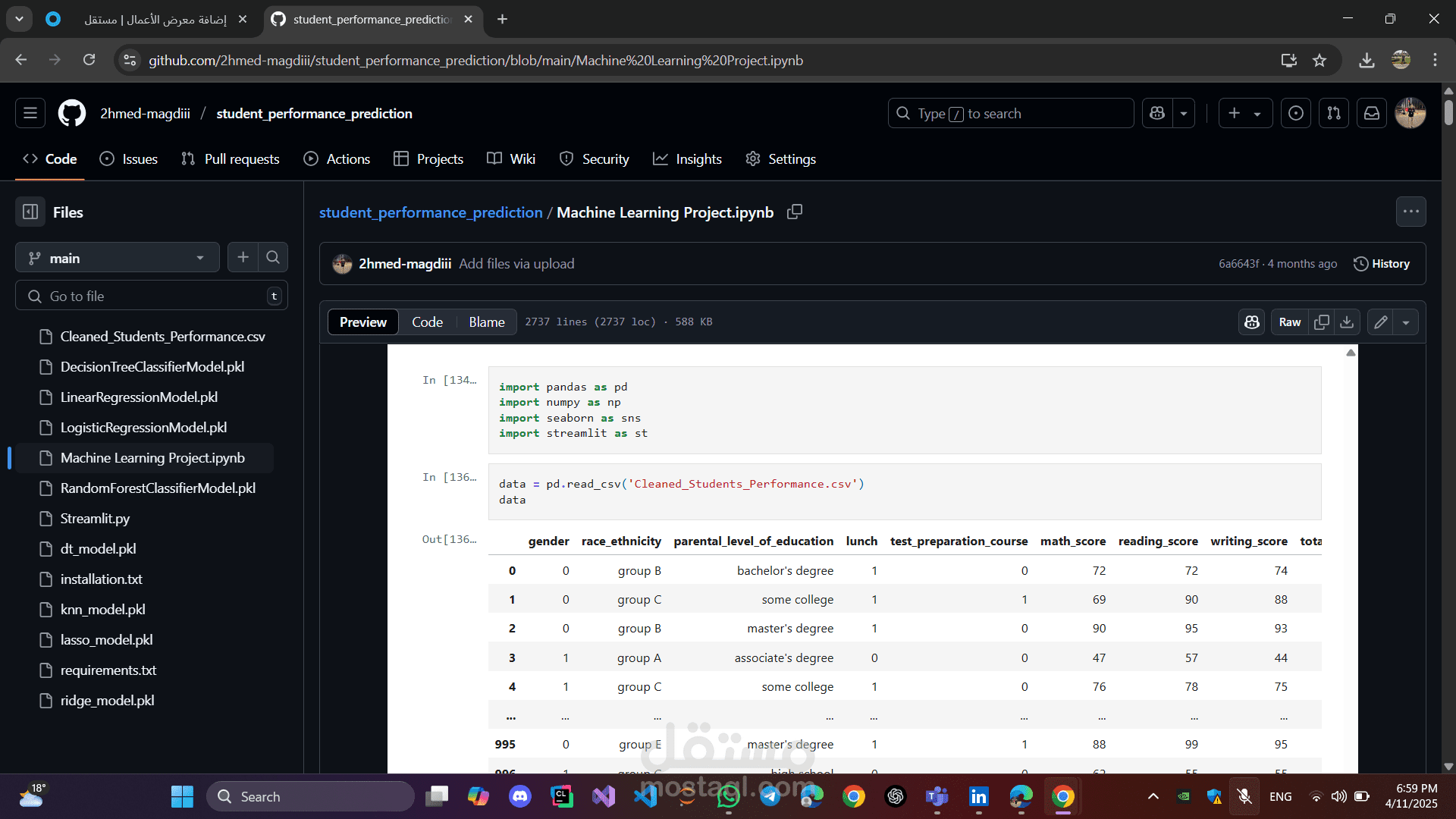Open installation.txt file

point(101,579)
